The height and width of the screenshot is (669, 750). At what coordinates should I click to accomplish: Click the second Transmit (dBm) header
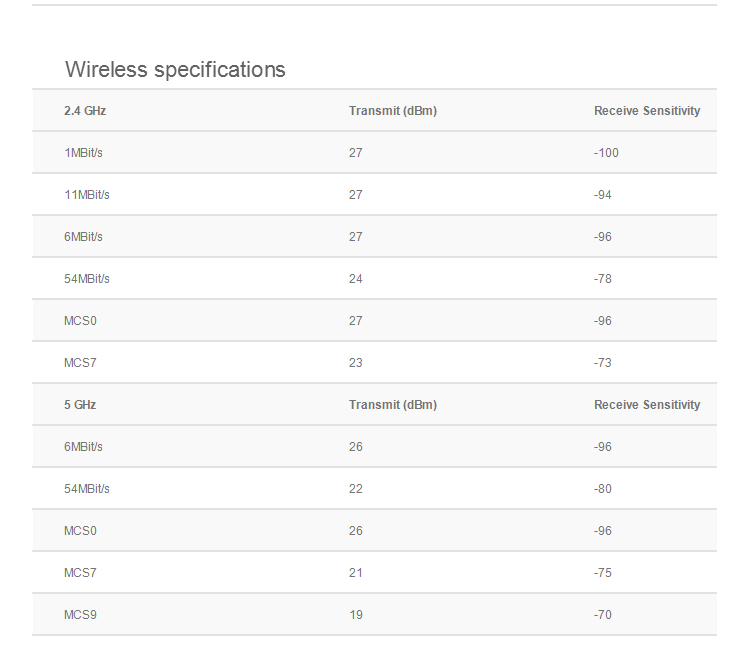tap(393, 405)
